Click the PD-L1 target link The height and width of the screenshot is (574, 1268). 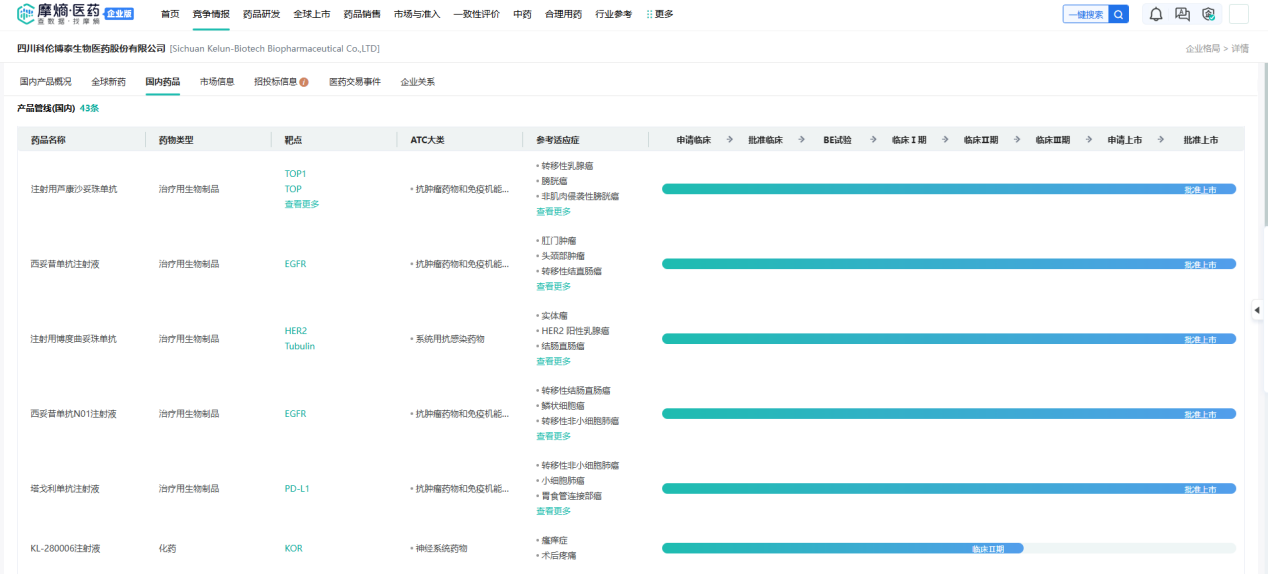(297, 489)
